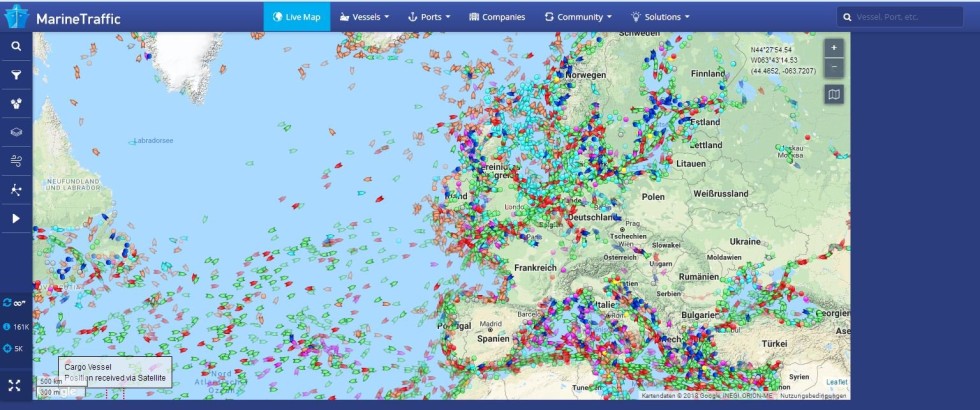
Task: Expand the Vessels menu
Action: 364,17
